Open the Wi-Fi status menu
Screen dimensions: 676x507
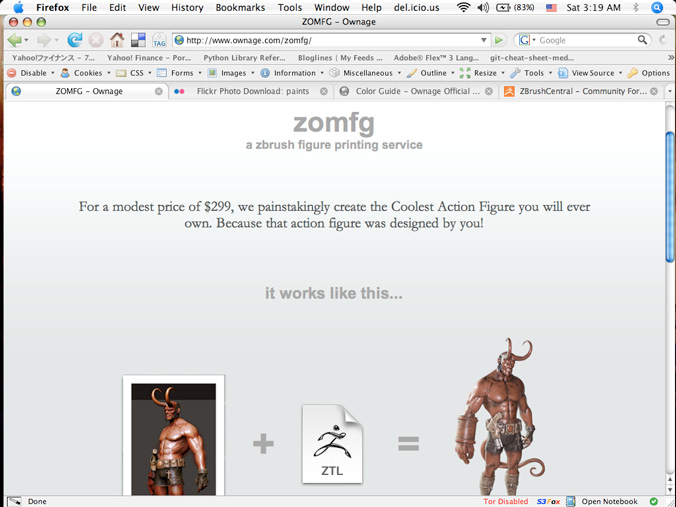[x=463, y=7]
